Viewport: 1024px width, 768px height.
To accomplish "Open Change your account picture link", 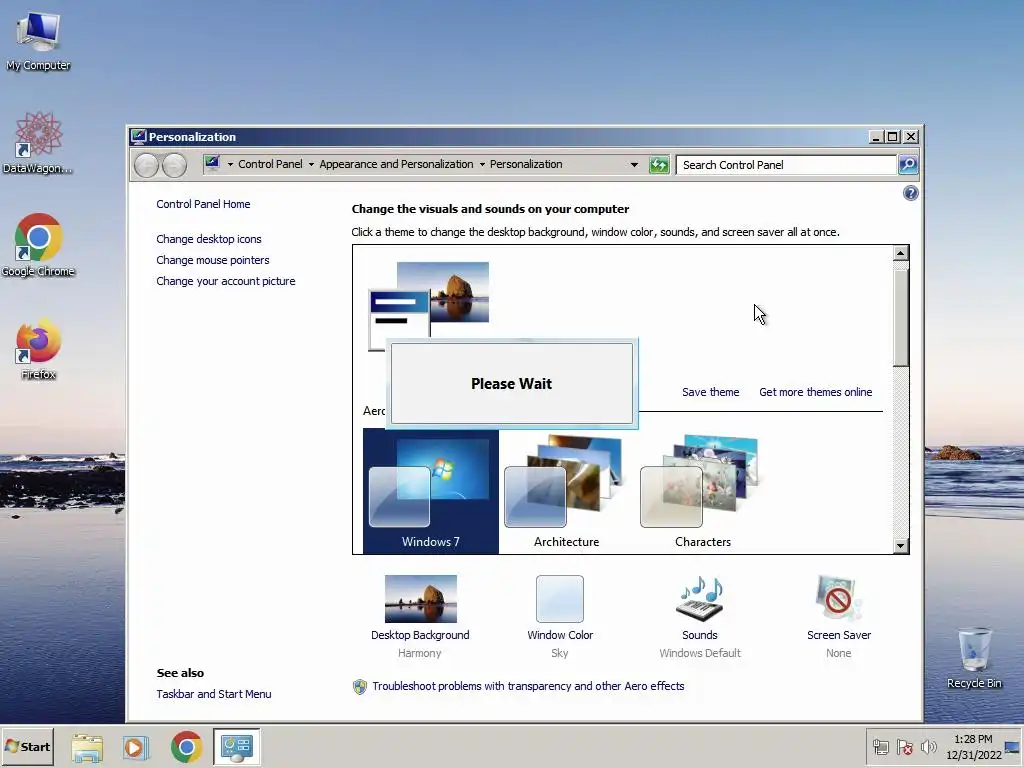I will tap(225, 281).
